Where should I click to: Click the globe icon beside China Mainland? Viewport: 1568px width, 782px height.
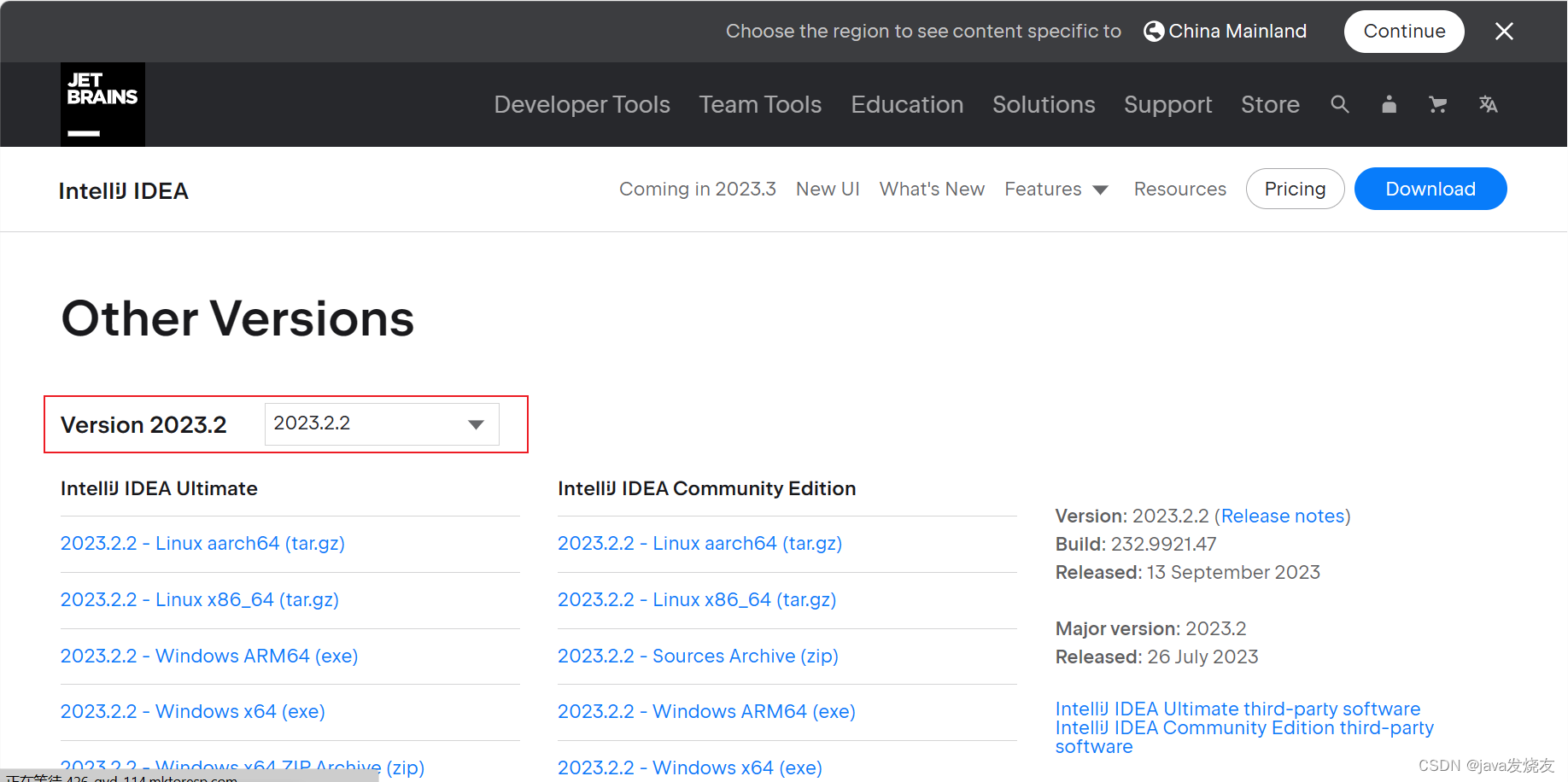coord(1154,32)
